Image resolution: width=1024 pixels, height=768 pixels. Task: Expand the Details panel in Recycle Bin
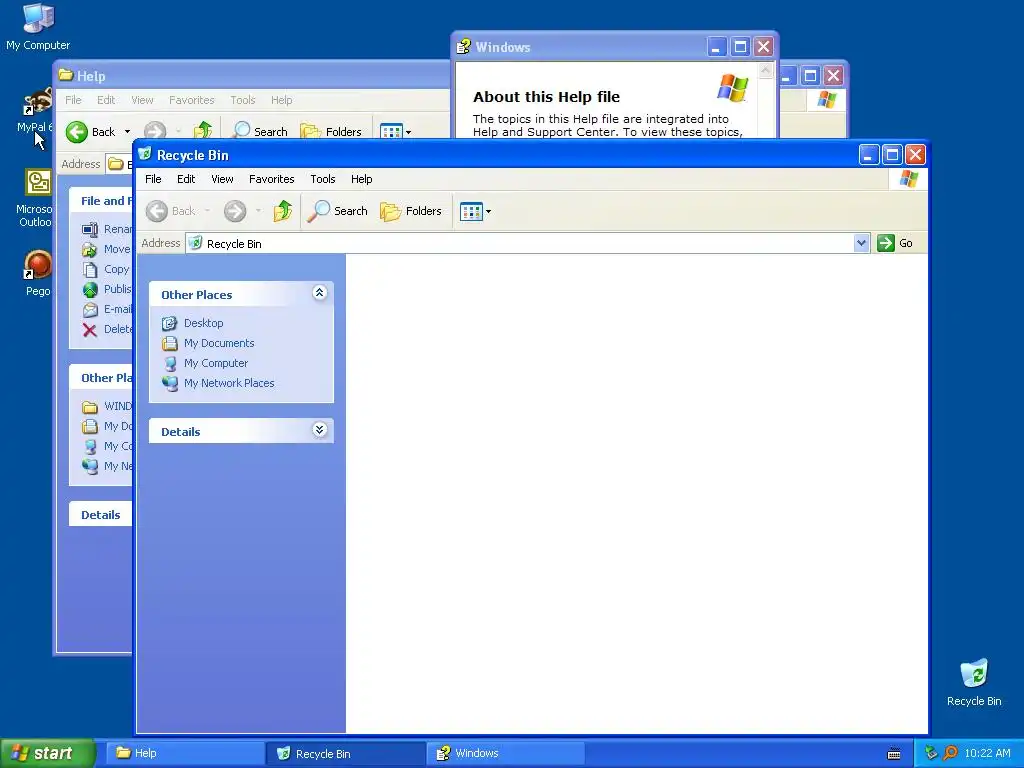click(x=319, y=430)
